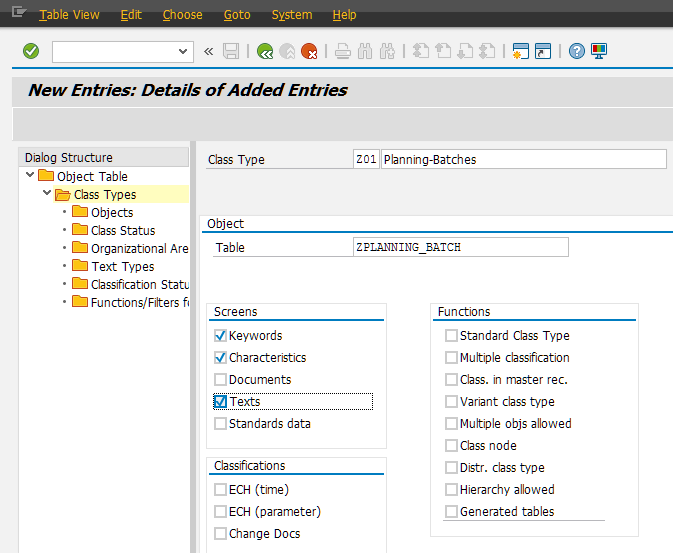
Task: Click the Print icon in toolbar
Action: (x=342, y=51)
